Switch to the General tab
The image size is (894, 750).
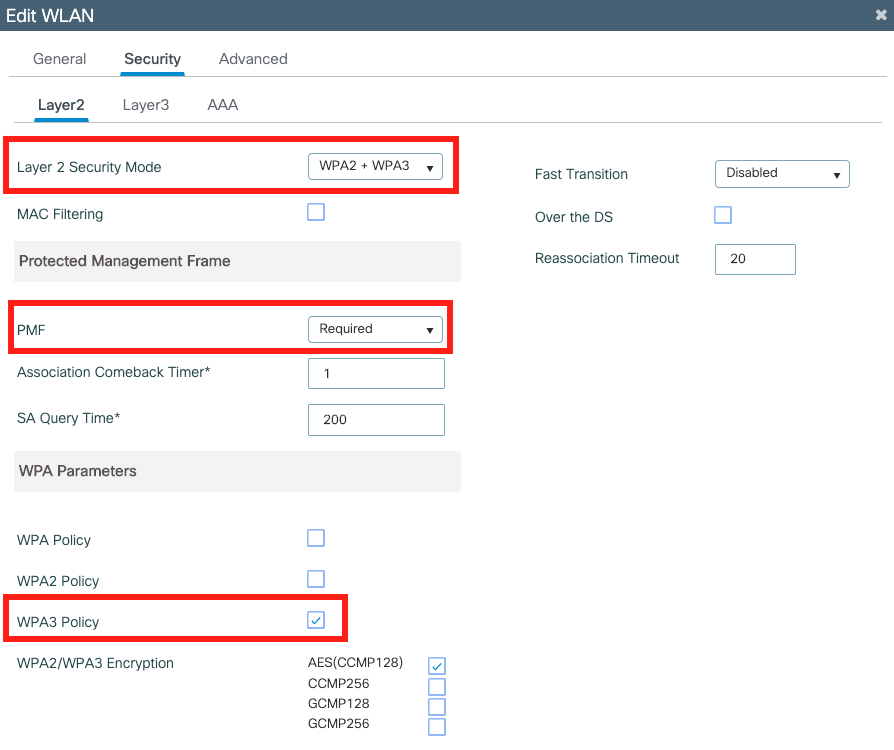pyautogui.click(x=59, y=59)
